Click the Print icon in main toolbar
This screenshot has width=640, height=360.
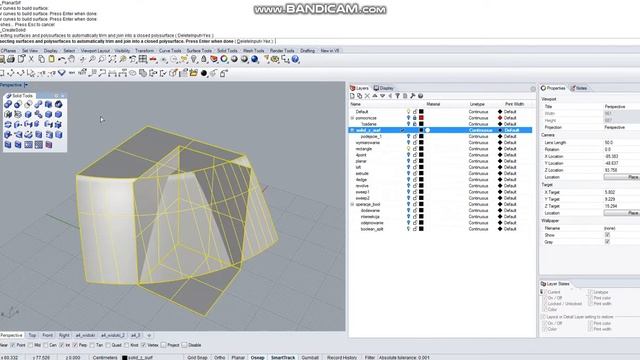coord(11,60)
